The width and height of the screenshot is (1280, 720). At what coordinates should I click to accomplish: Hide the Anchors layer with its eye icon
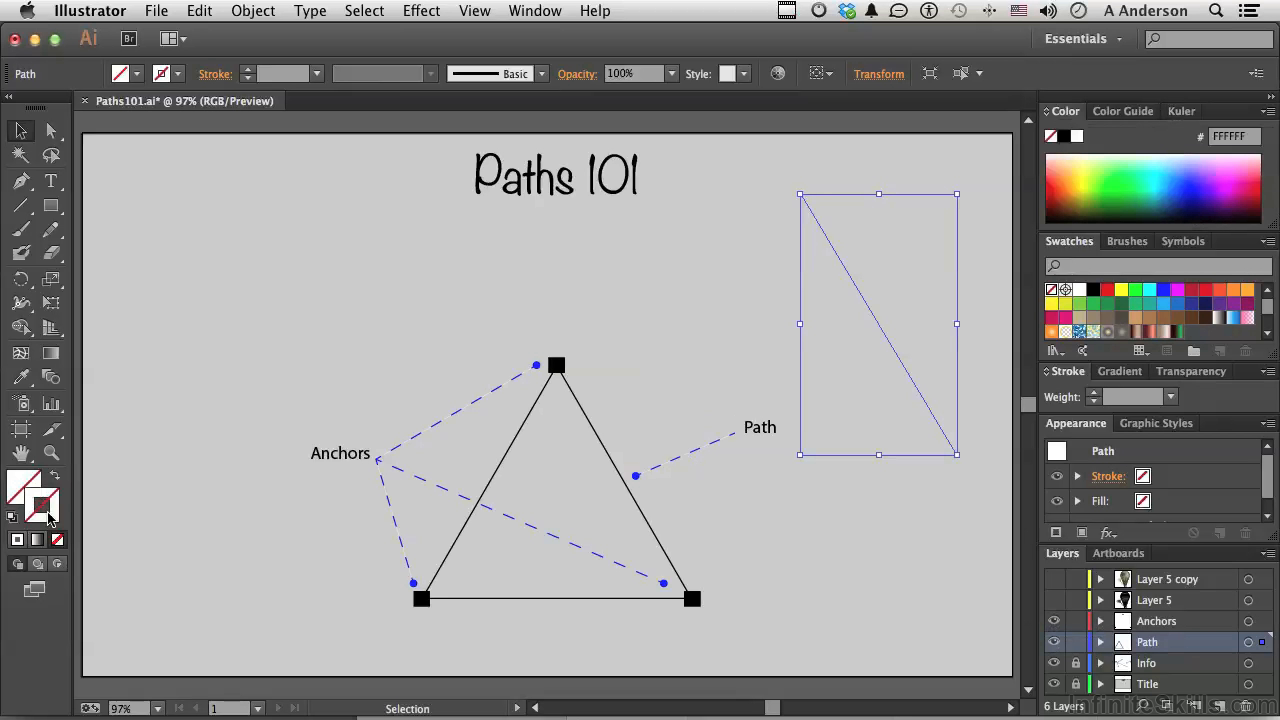pyautogui.click(x=1054, y=621)
